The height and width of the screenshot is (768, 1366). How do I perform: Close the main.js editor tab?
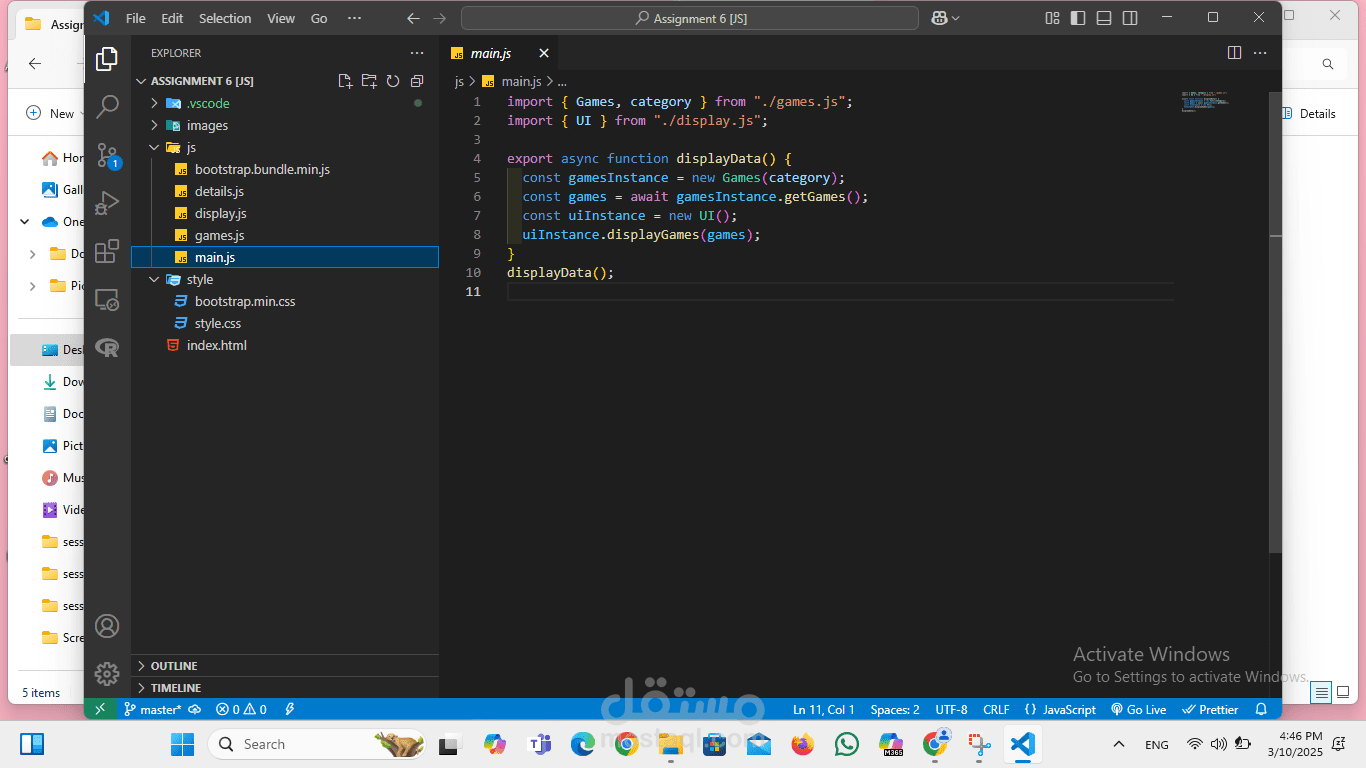pos(544,53)
